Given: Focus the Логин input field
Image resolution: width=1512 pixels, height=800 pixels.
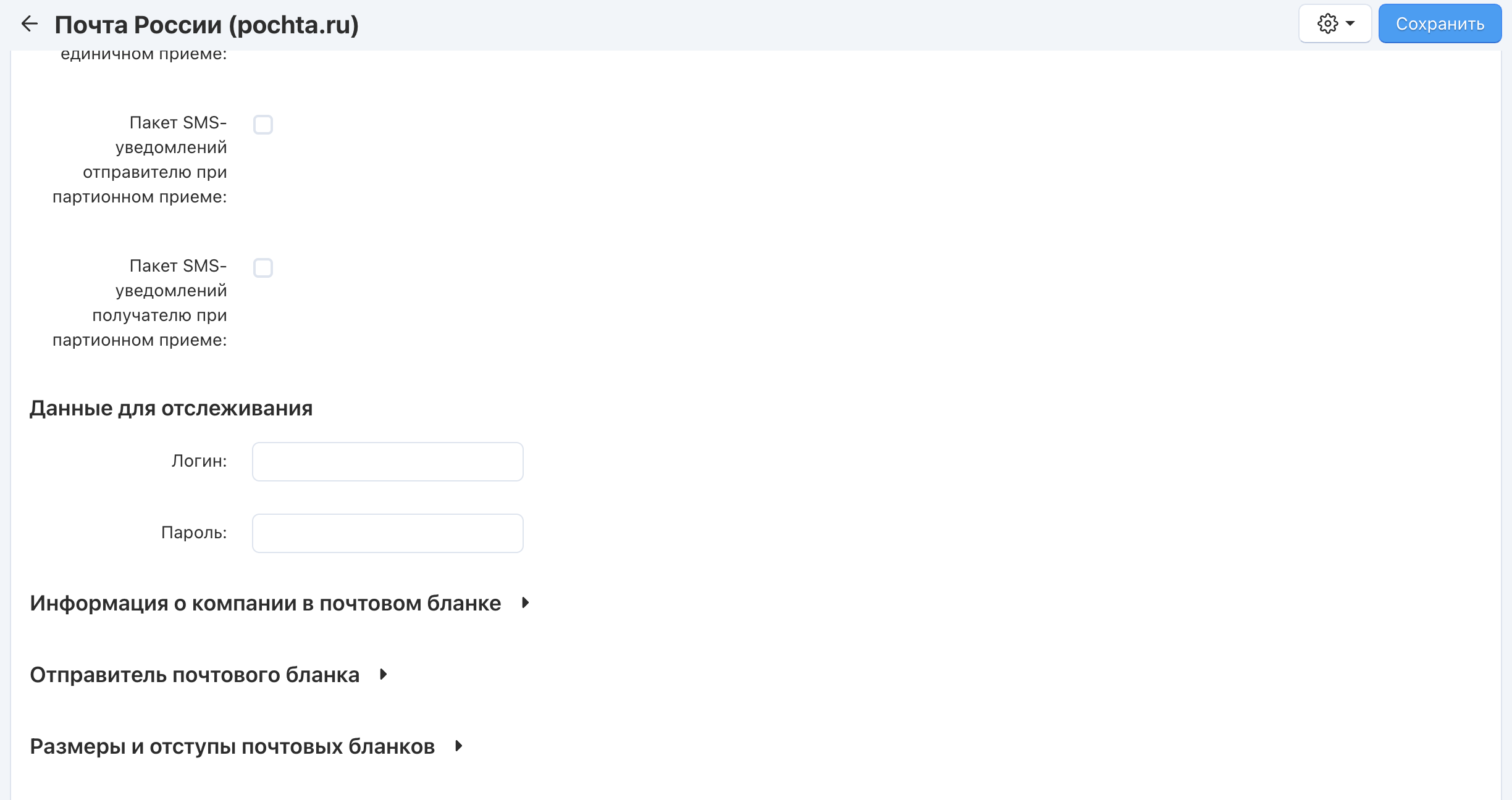Looking at the screenshot, I should [x=388, y=462].
